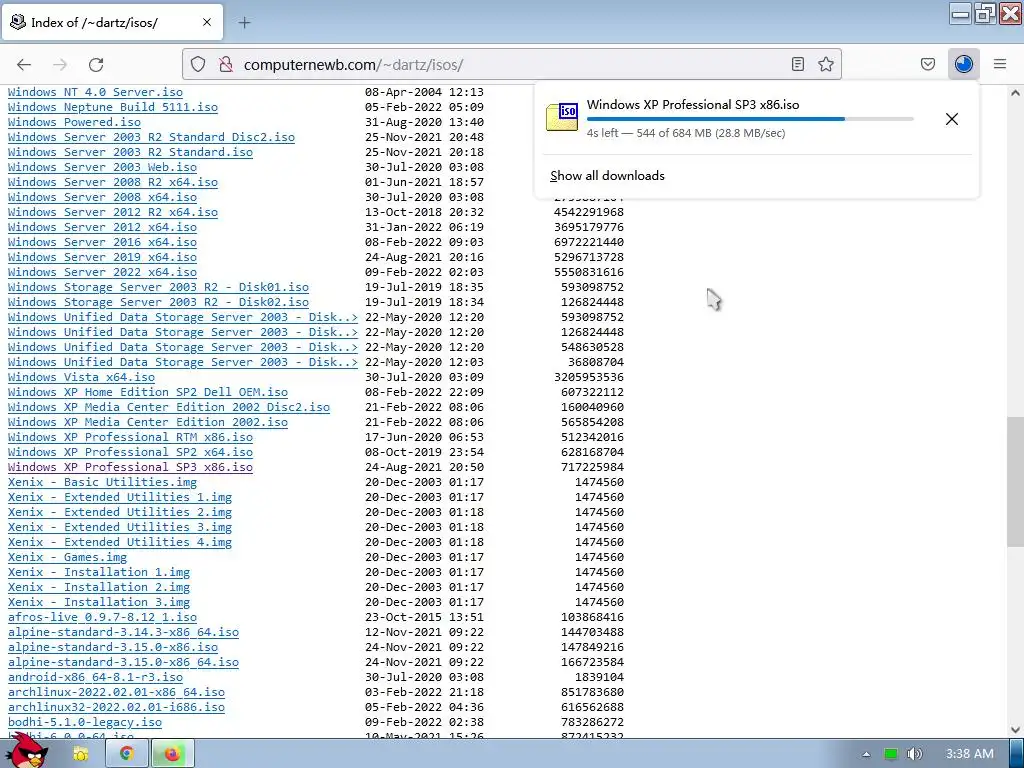Click the downloads progress toolbar icon

pos(963,64)
